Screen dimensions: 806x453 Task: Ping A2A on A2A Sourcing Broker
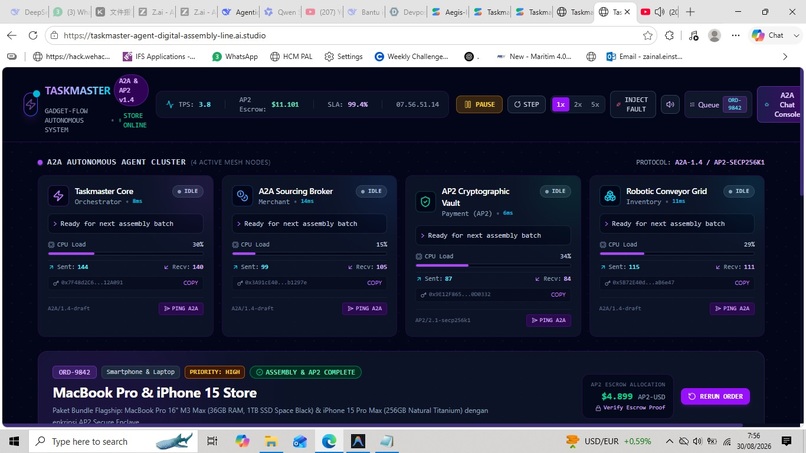tap(364, 309)
